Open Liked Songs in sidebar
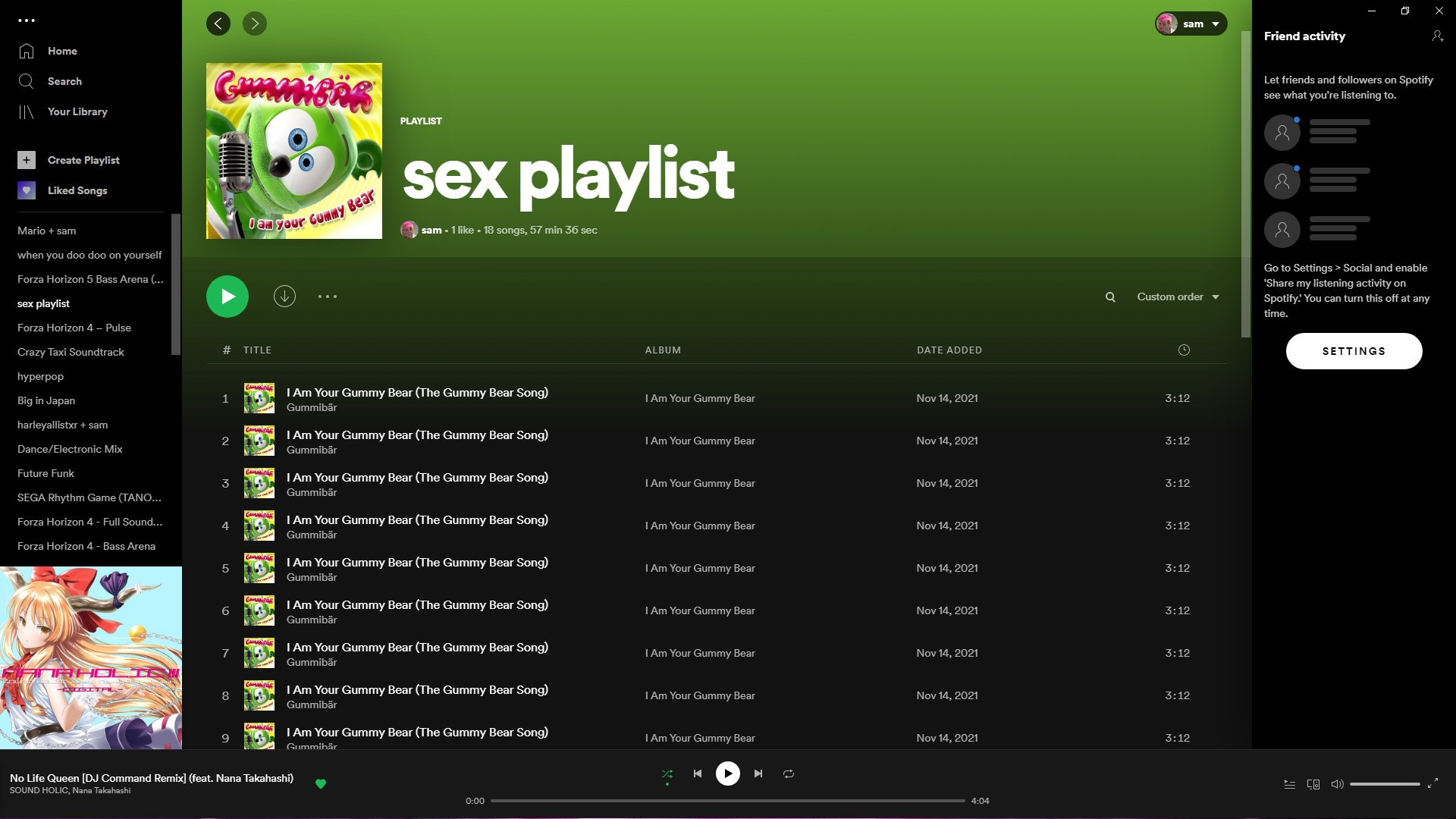 point(77,190)
